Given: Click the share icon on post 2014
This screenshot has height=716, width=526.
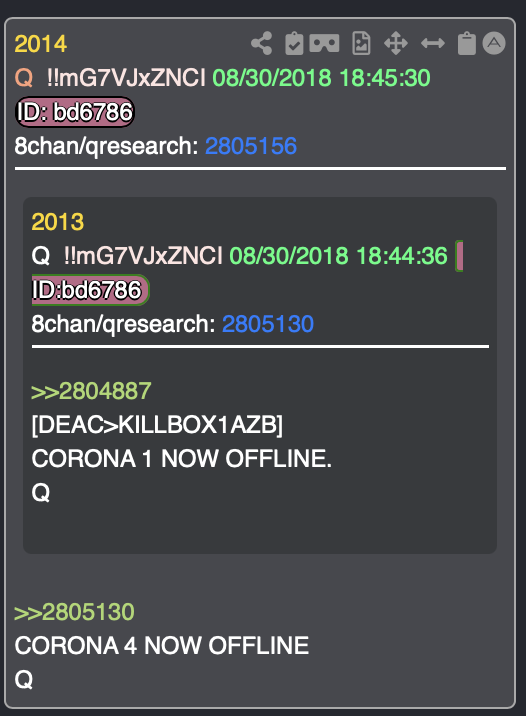Looking at the screenshot, I should pyautogui.click(x=262, y=43).
